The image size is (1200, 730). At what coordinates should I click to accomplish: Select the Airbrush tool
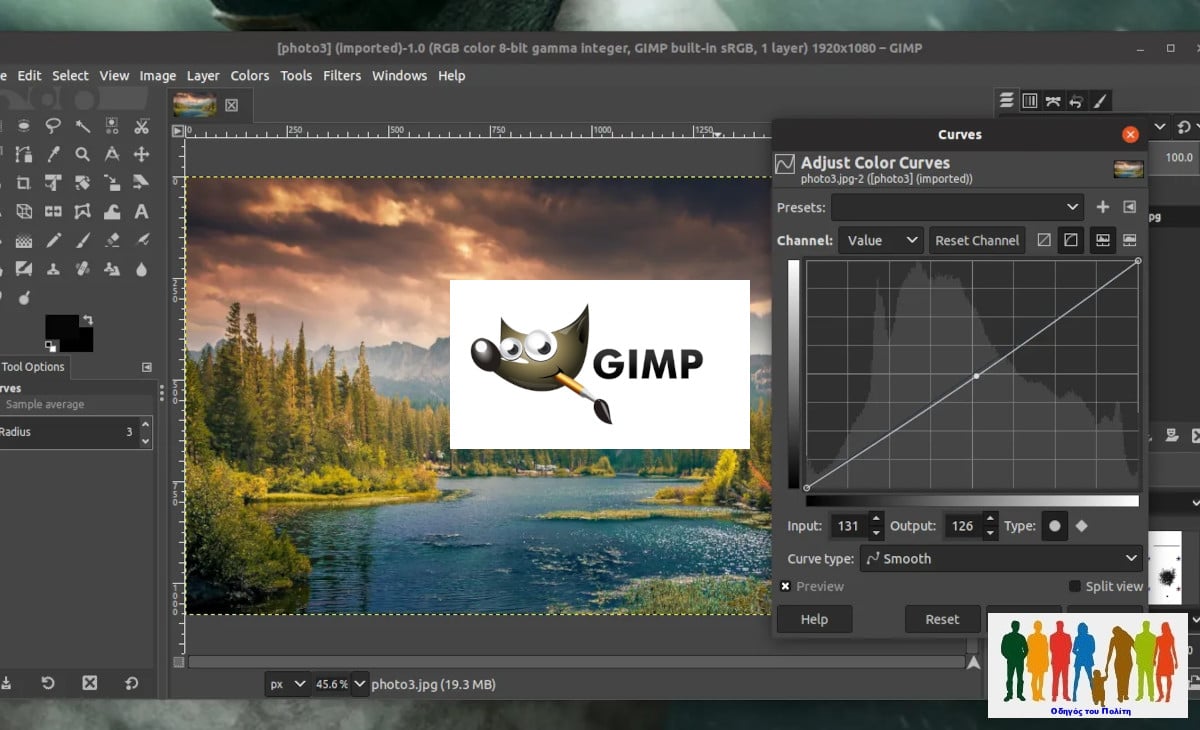[x=141, y=240]
